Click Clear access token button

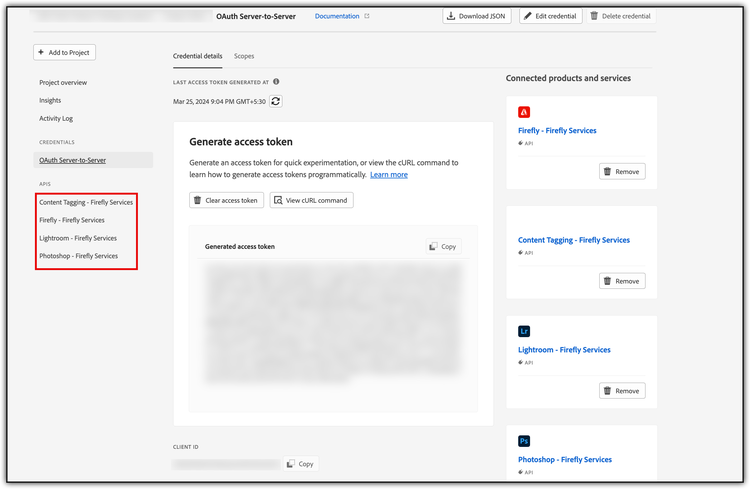point(226,200)
